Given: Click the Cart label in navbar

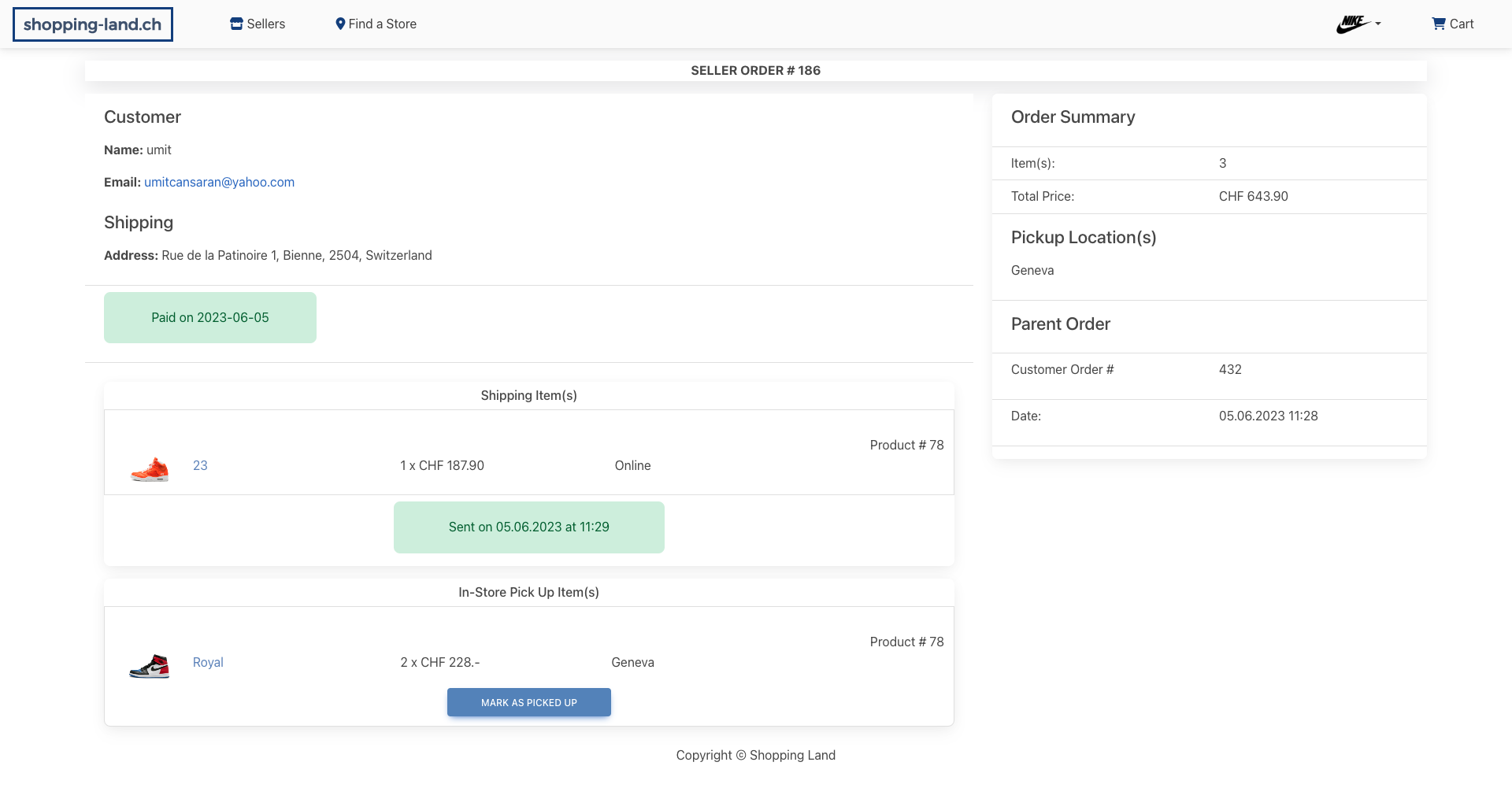Looking at the screenshot, I should [x=1462, y=24].
